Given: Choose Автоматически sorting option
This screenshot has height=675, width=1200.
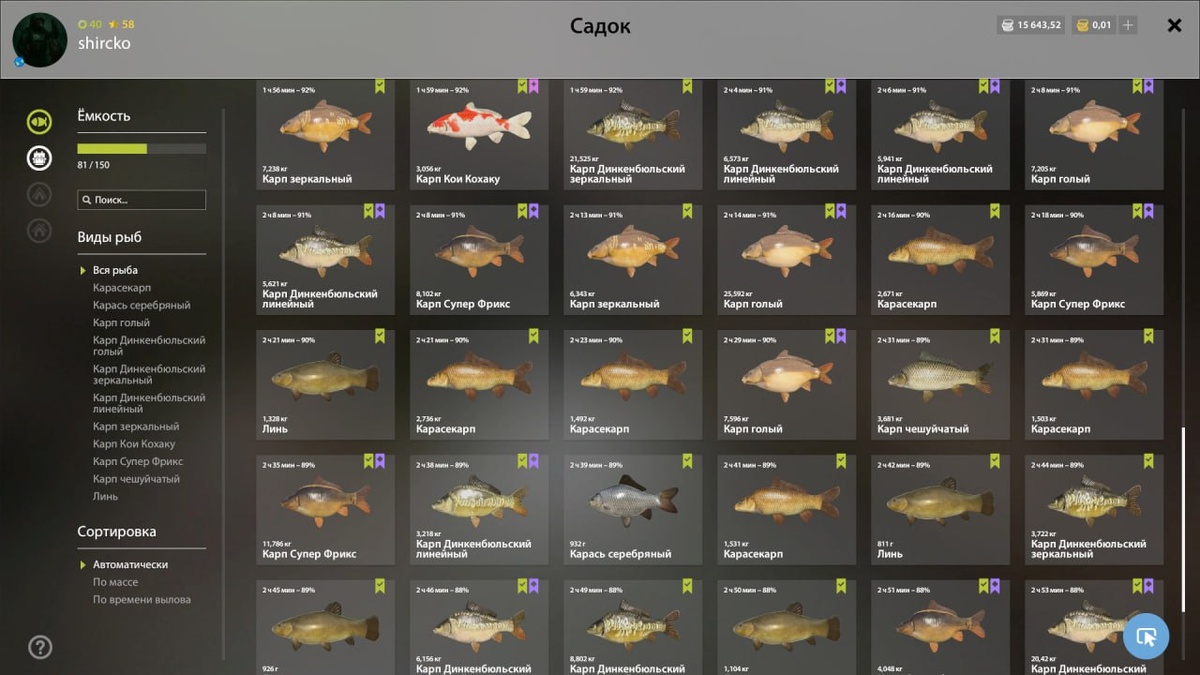Looking at the screenshot, I should click(x=130, y=564).
